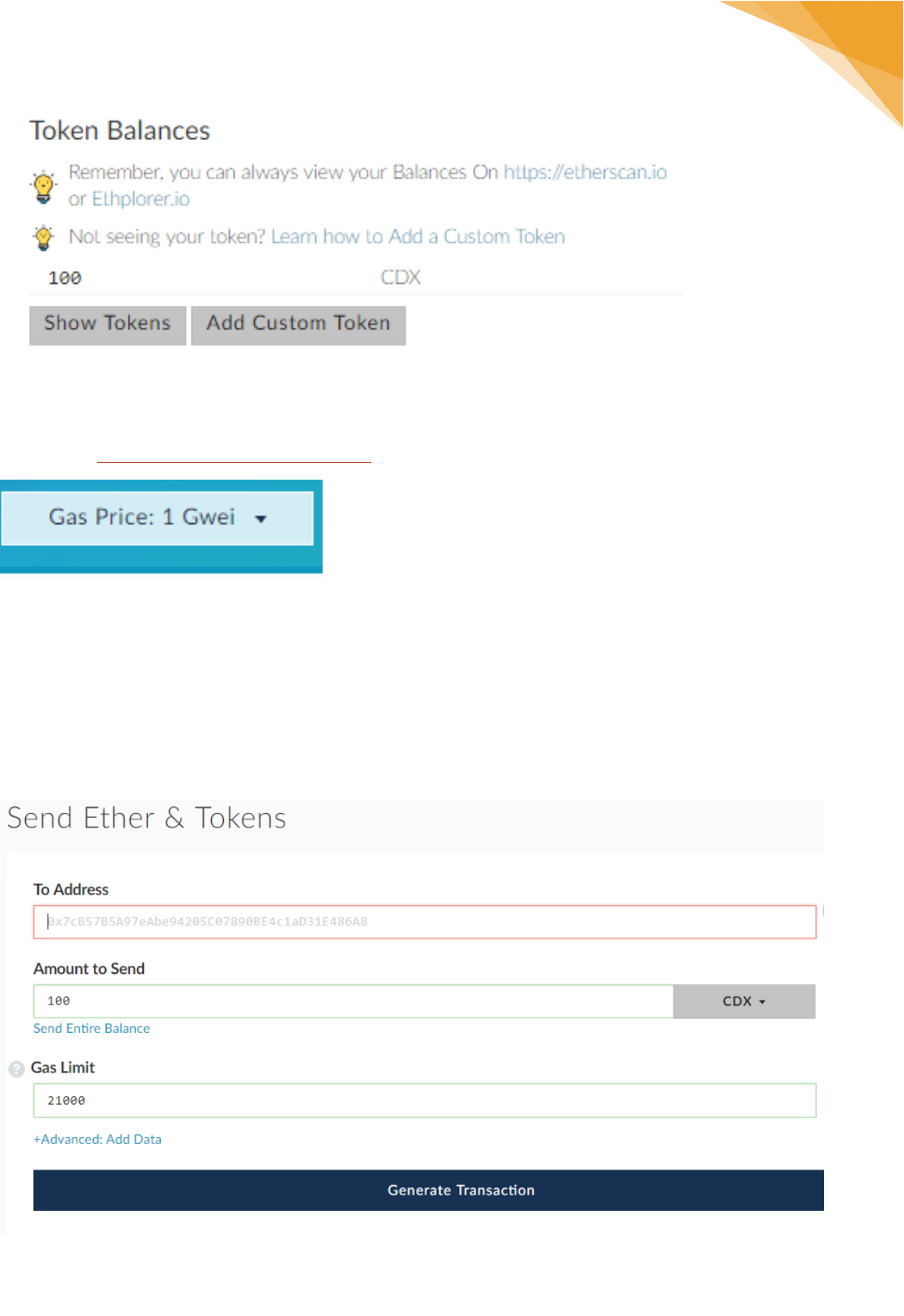This screenshot has height=1316, width=904.
Task: Select the Gas Limit field showing 21000
Action: [425, 1101]
